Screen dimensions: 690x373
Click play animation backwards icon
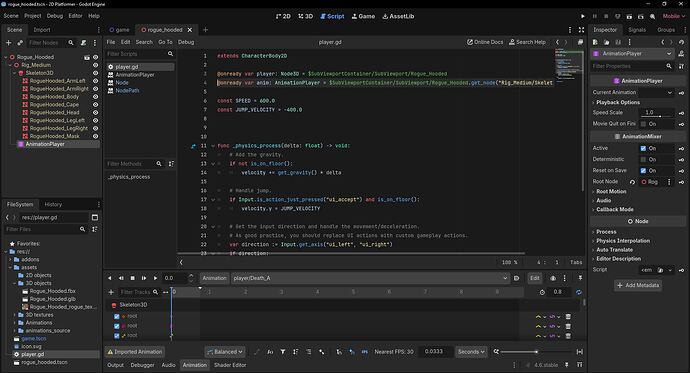pyautogui.click(x=110, y=278)
